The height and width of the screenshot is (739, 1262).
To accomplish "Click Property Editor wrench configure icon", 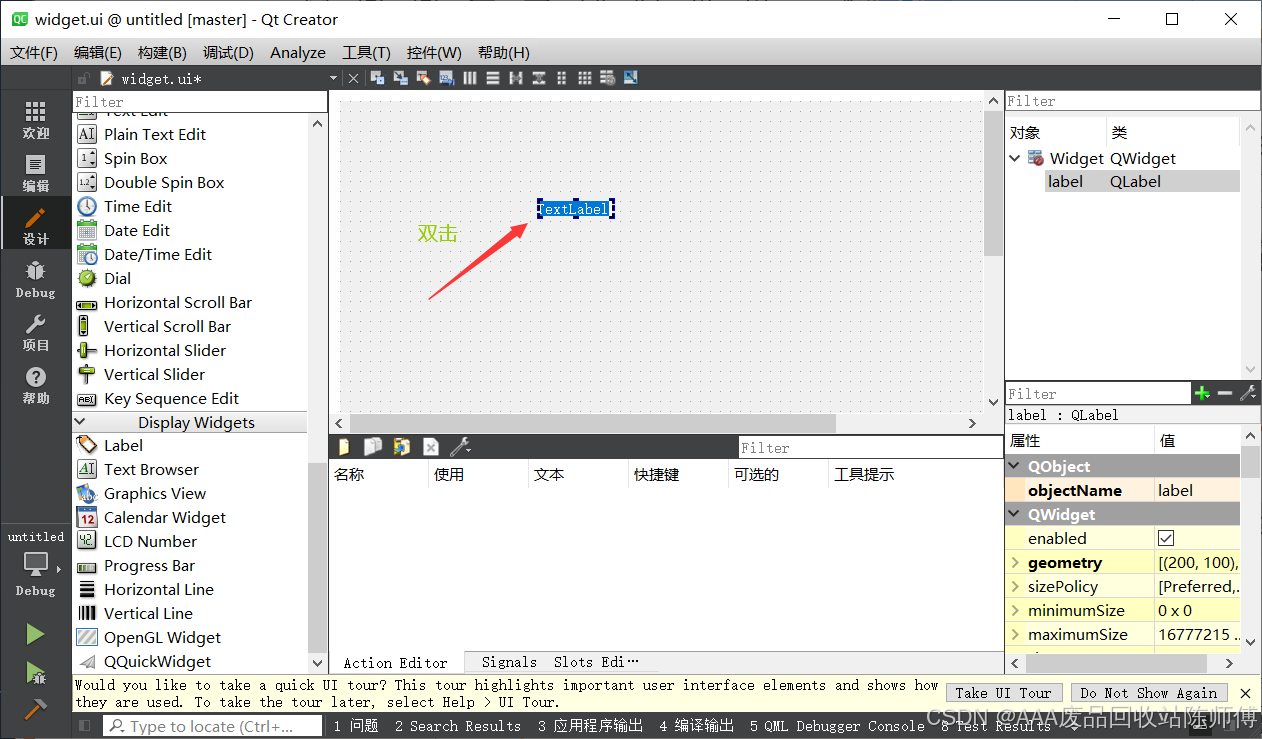I will [1248, 394].
